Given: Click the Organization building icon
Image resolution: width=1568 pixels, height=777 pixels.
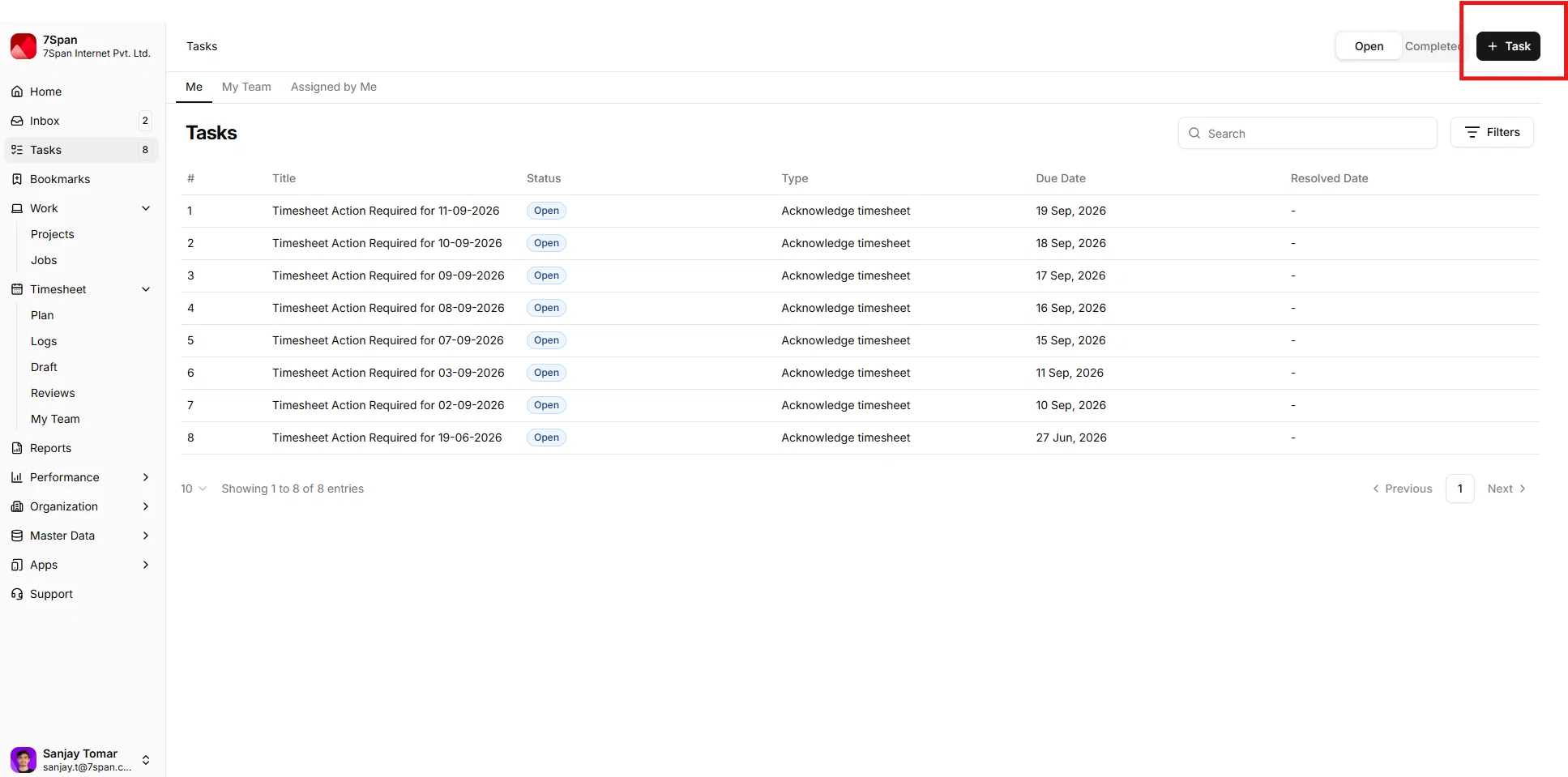Looking at the screenshot, I should 17,506.
